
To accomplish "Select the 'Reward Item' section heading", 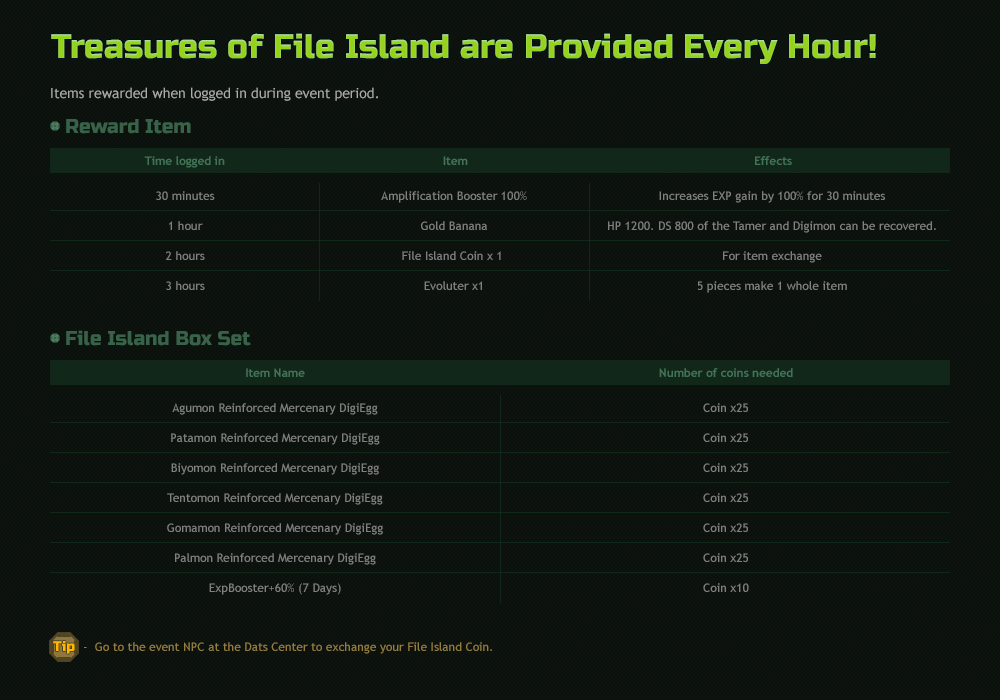I will 128,126.
